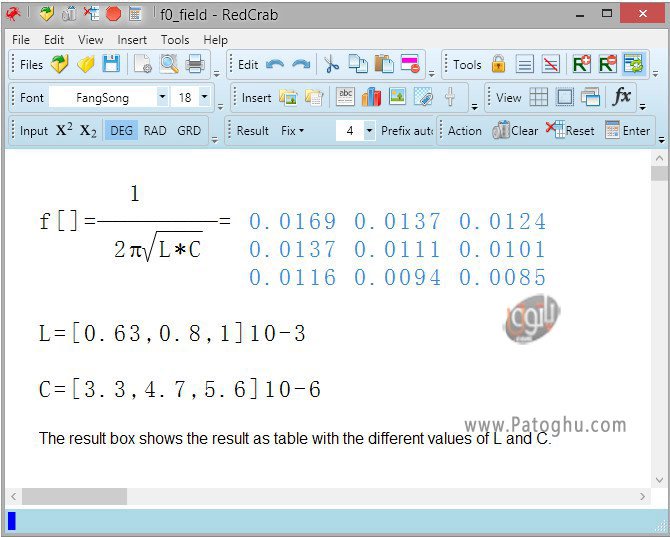Click the vertical scrollbar thumb
This screenshot has height=537, width=670.
659,174
